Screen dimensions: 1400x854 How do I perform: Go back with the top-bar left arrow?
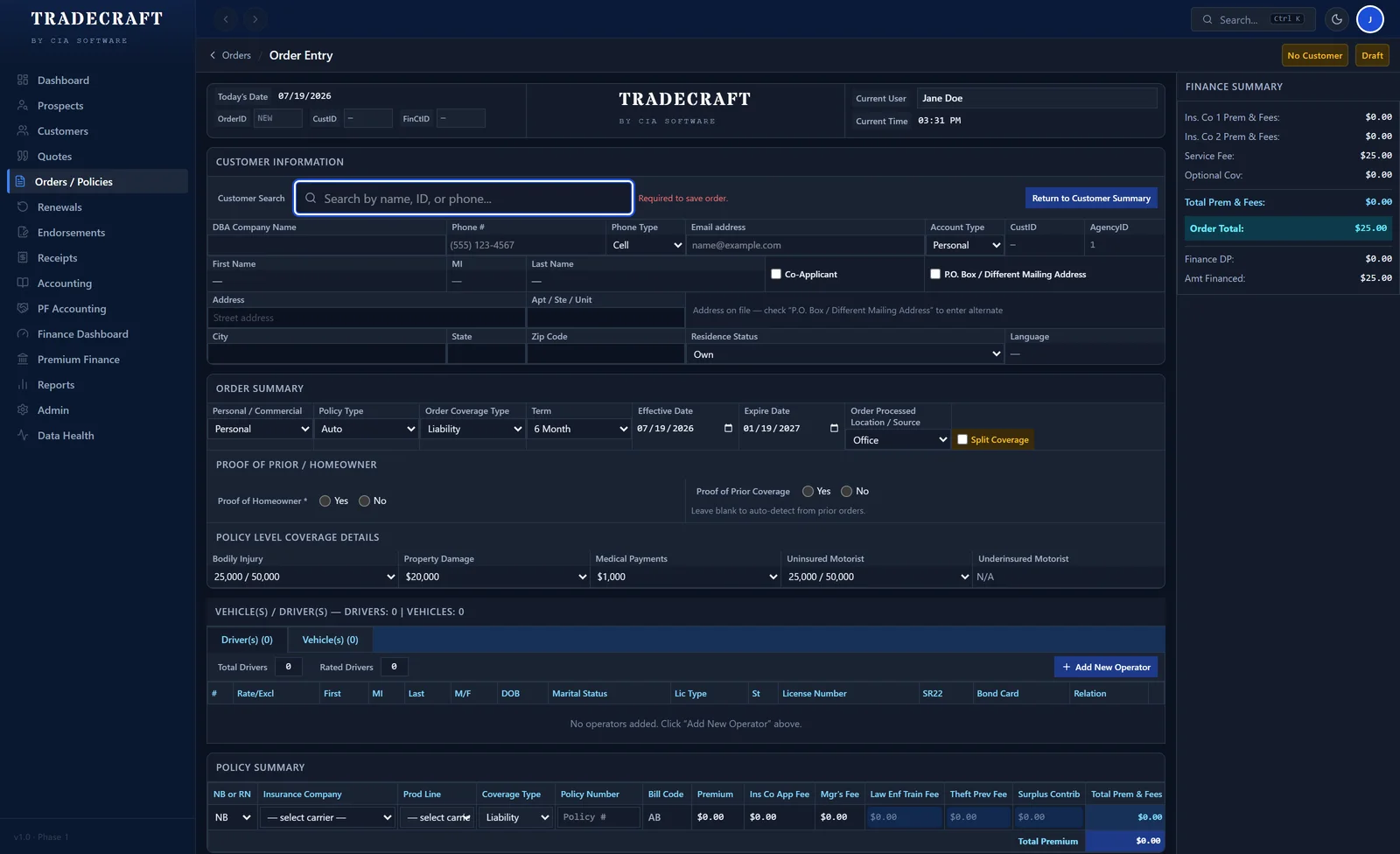226,18
